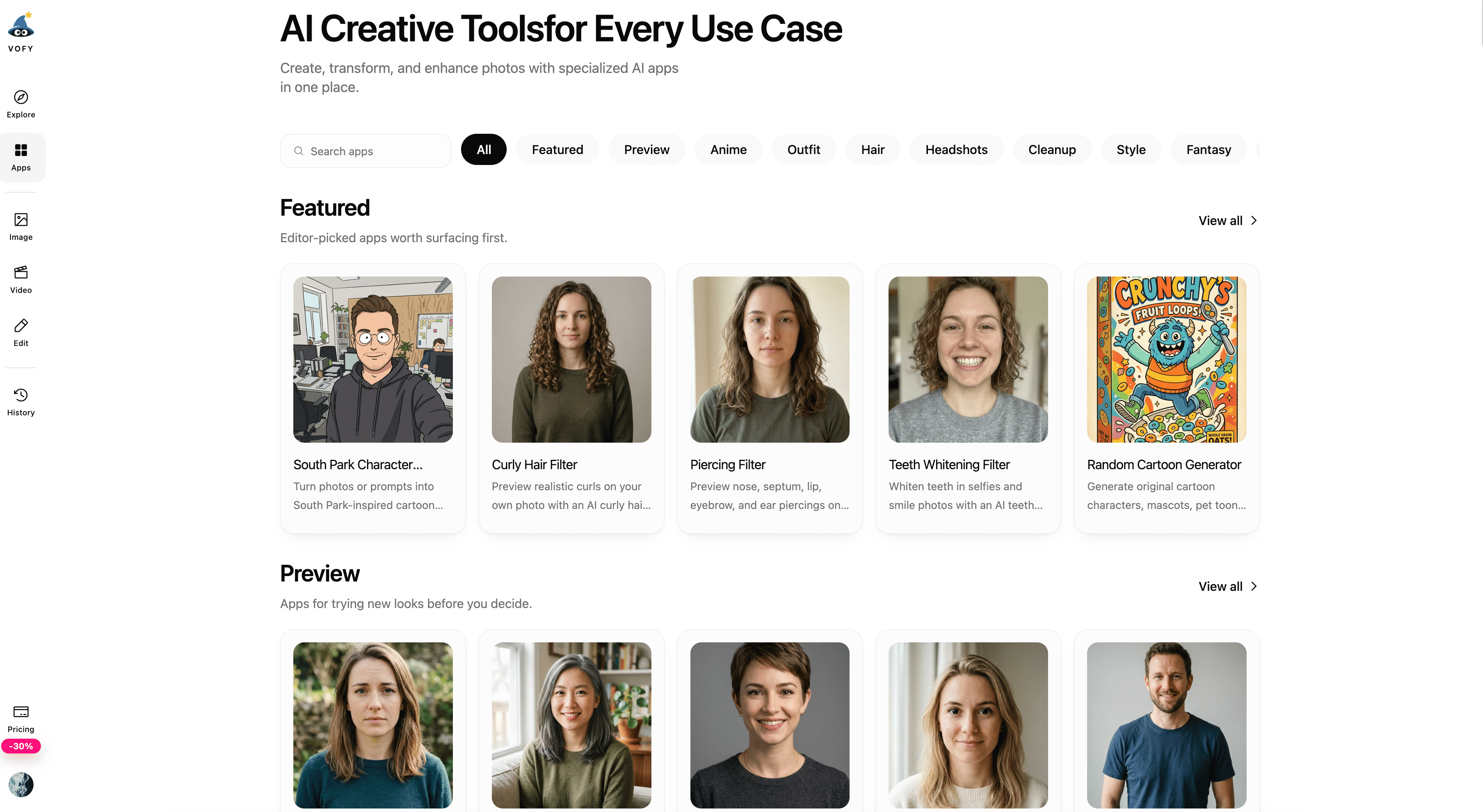Screen dimensions: 1483x812
Task: Click the user profile avatar
Action: coord(21,784)
